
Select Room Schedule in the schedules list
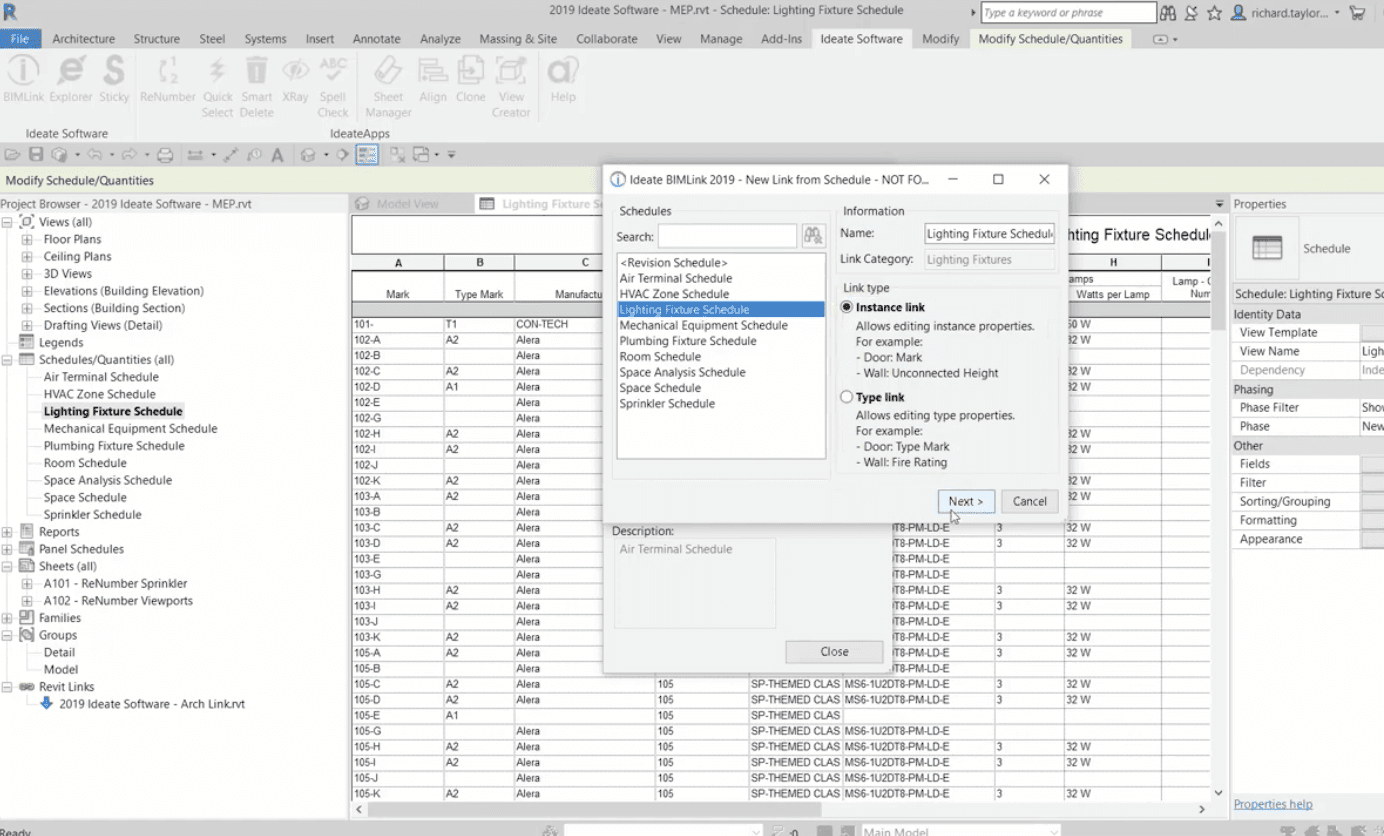660,357
